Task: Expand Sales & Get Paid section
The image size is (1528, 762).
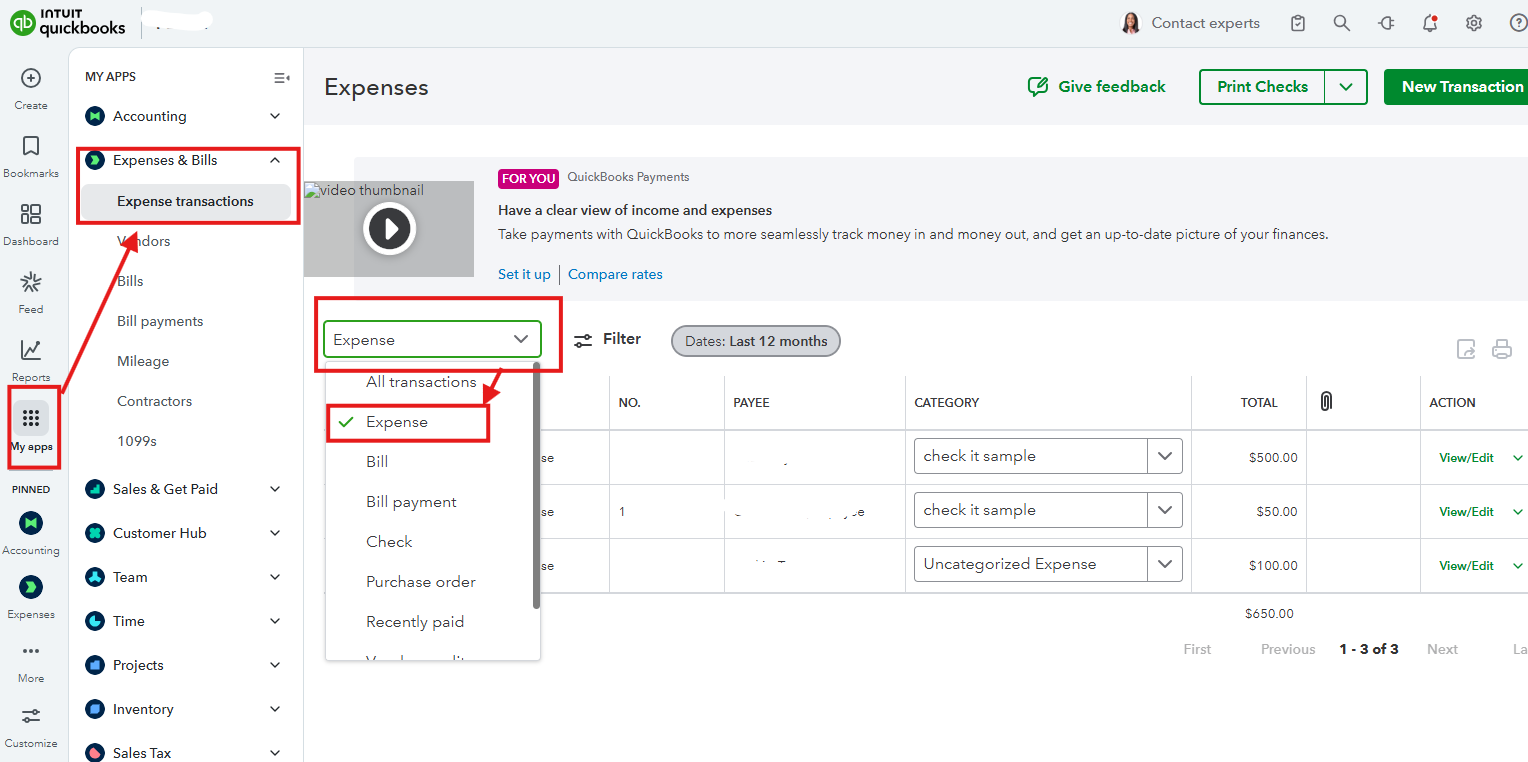Action: point(275,489)
